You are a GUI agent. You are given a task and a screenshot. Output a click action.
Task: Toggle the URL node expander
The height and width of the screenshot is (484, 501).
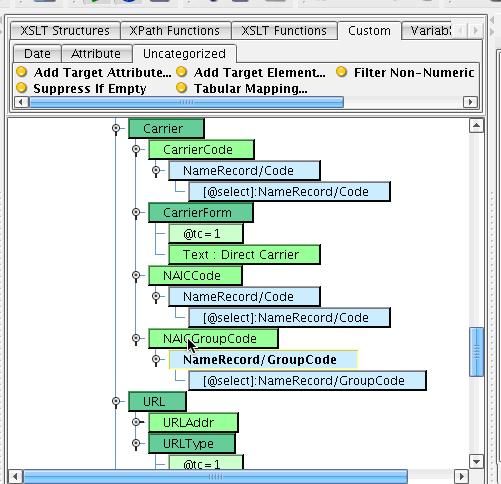[x=116, y=401]
